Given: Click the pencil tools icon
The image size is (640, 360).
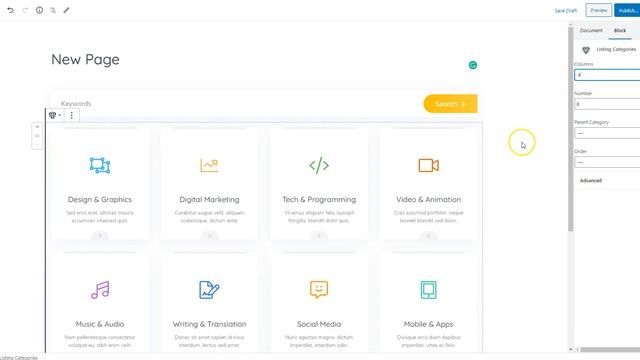Looking at the screenshot, I should pos(67,10).
